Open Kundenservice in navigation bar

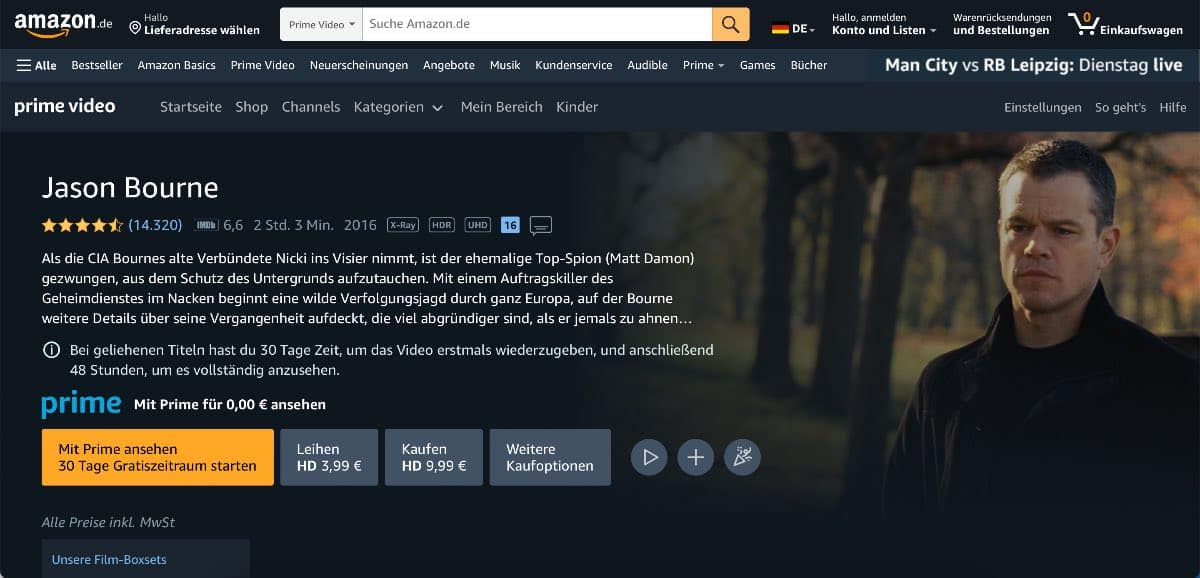(x=574, y=65)
